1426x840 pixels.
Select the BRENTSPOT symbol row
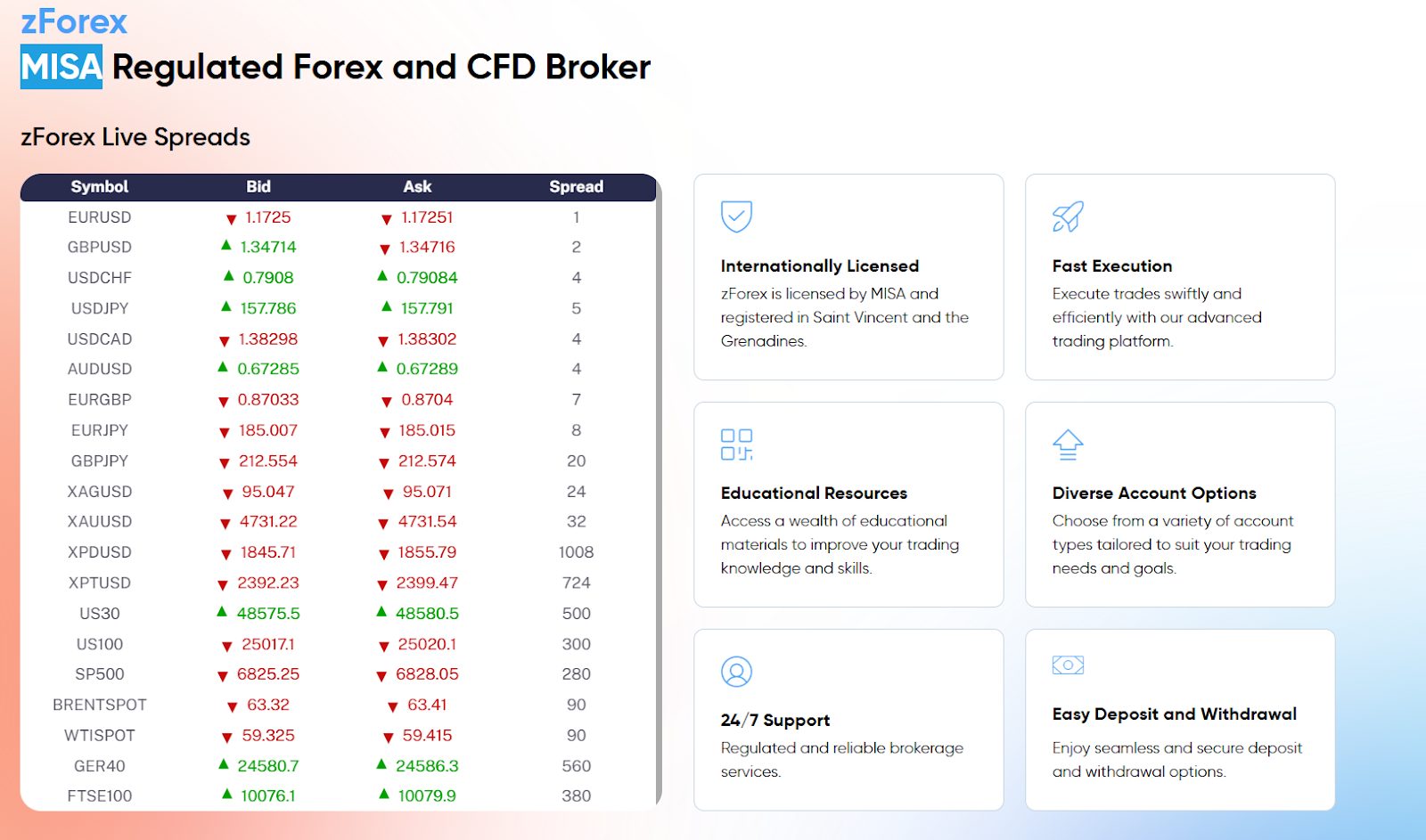[x=100, y=705]
